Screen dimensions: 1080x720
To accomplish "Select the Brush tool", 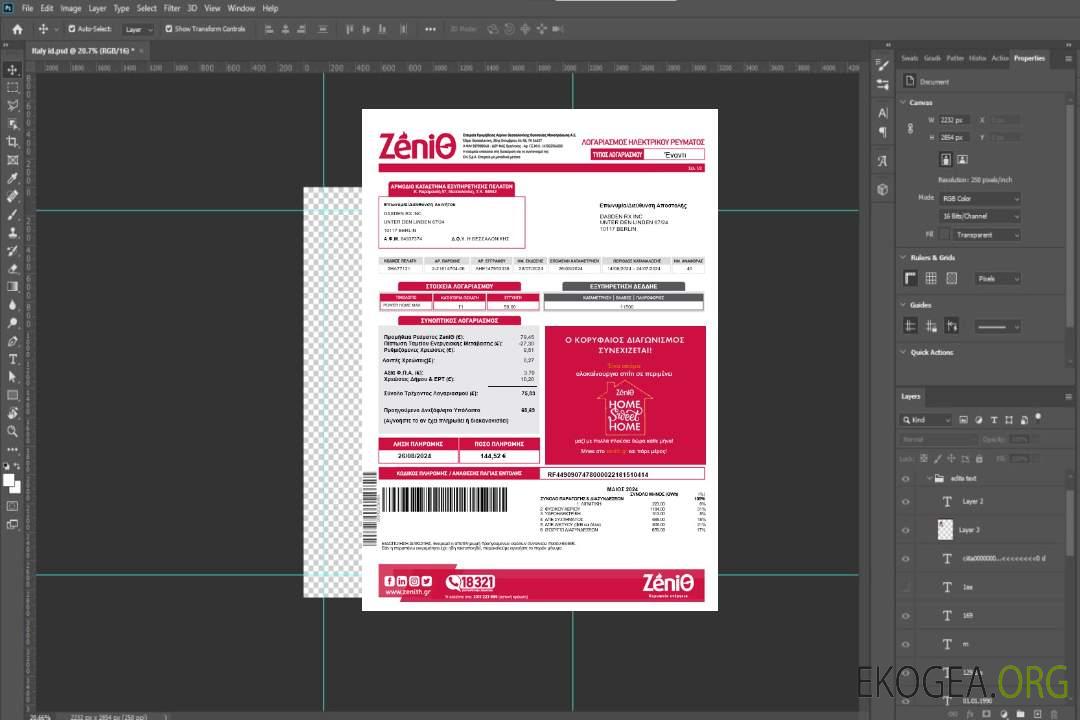I will (x=12, y=214).
